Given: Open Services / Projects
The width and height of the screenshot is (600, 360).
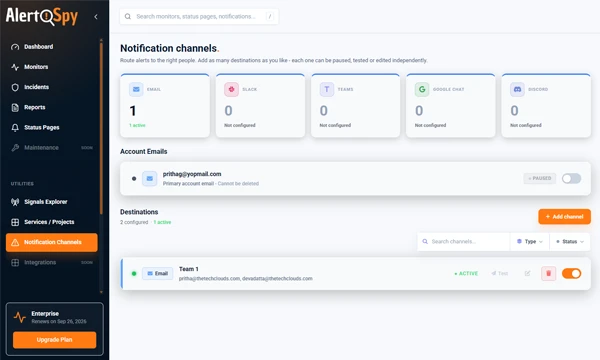Looking at the screenshot, I should (x=52, y=222).
